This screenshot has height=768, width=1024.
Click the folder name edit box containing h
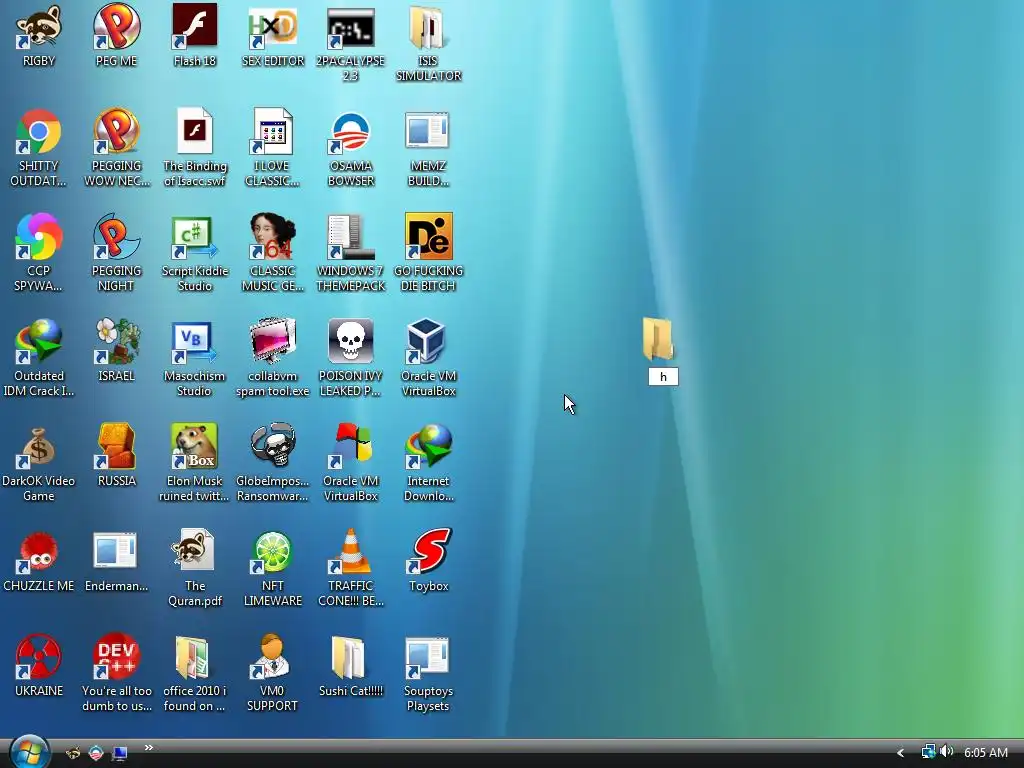pyautogui.click(x=664, y=377)
